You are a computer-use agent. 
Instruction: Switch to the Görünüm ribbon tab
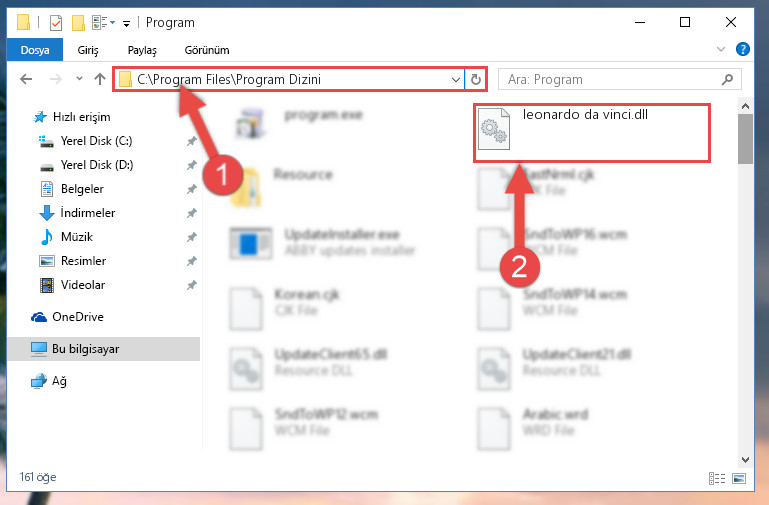click(x=206, y=50)
